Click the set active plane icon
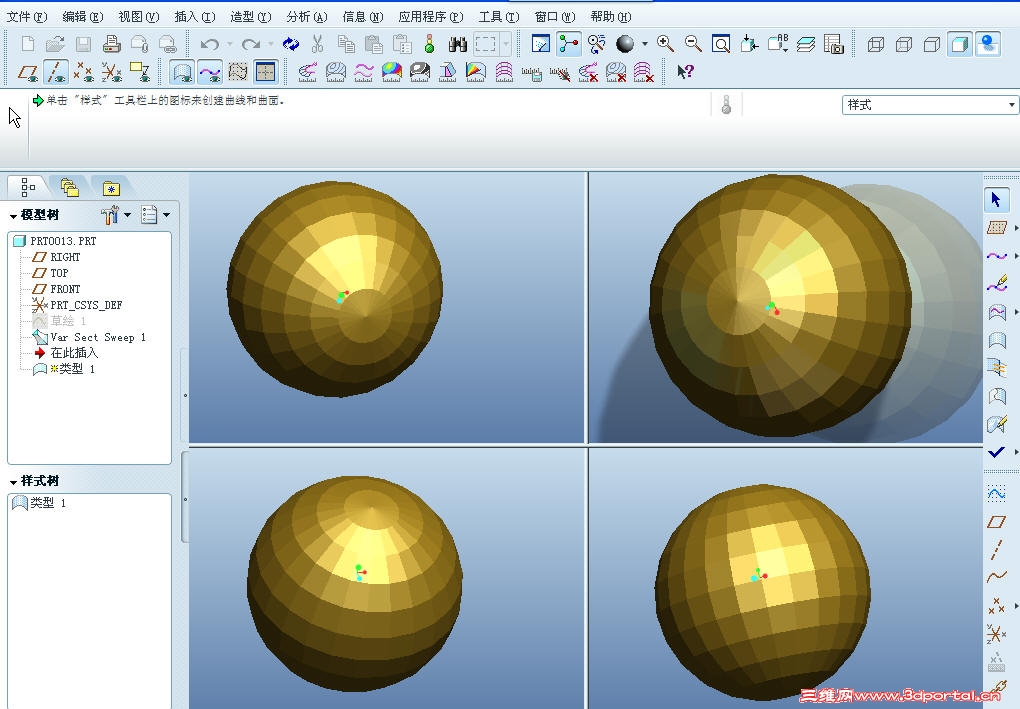 click(x=996, y=227)
